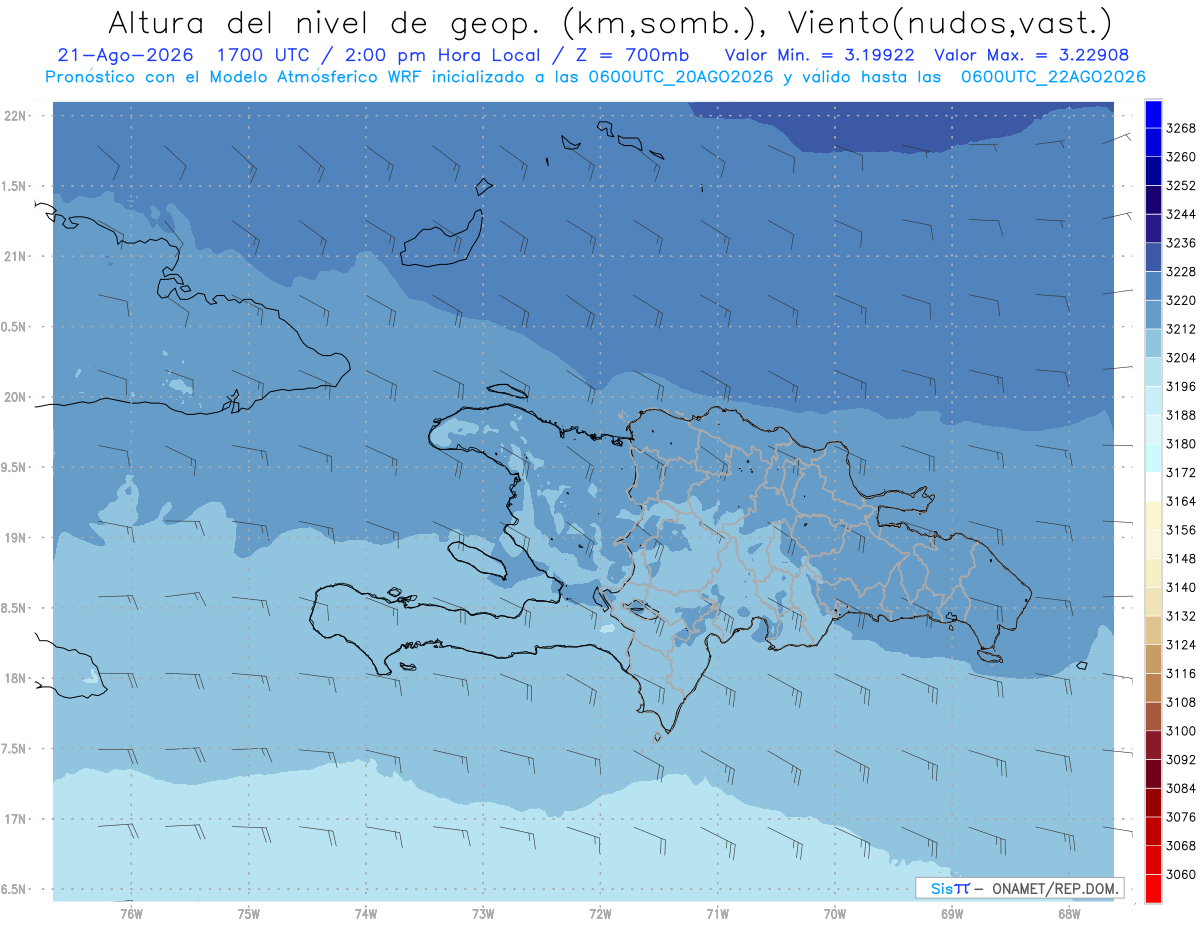Click the '70W' longitude label
This screenshot has height=927, width=1200.
[x=835, y=913]
